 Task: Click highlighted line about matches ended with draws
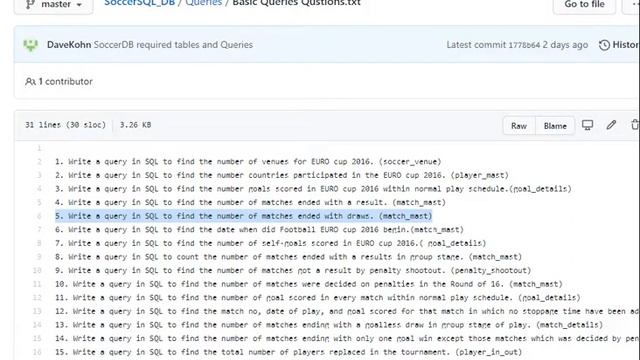click(244, 216)
